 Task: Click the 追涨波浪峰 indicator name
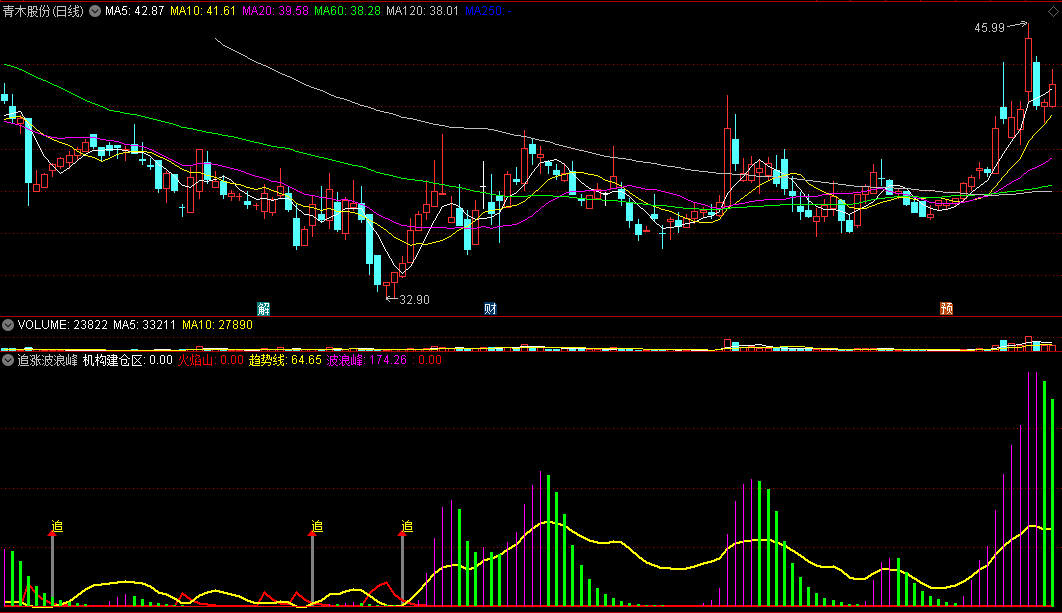point(47,360)
